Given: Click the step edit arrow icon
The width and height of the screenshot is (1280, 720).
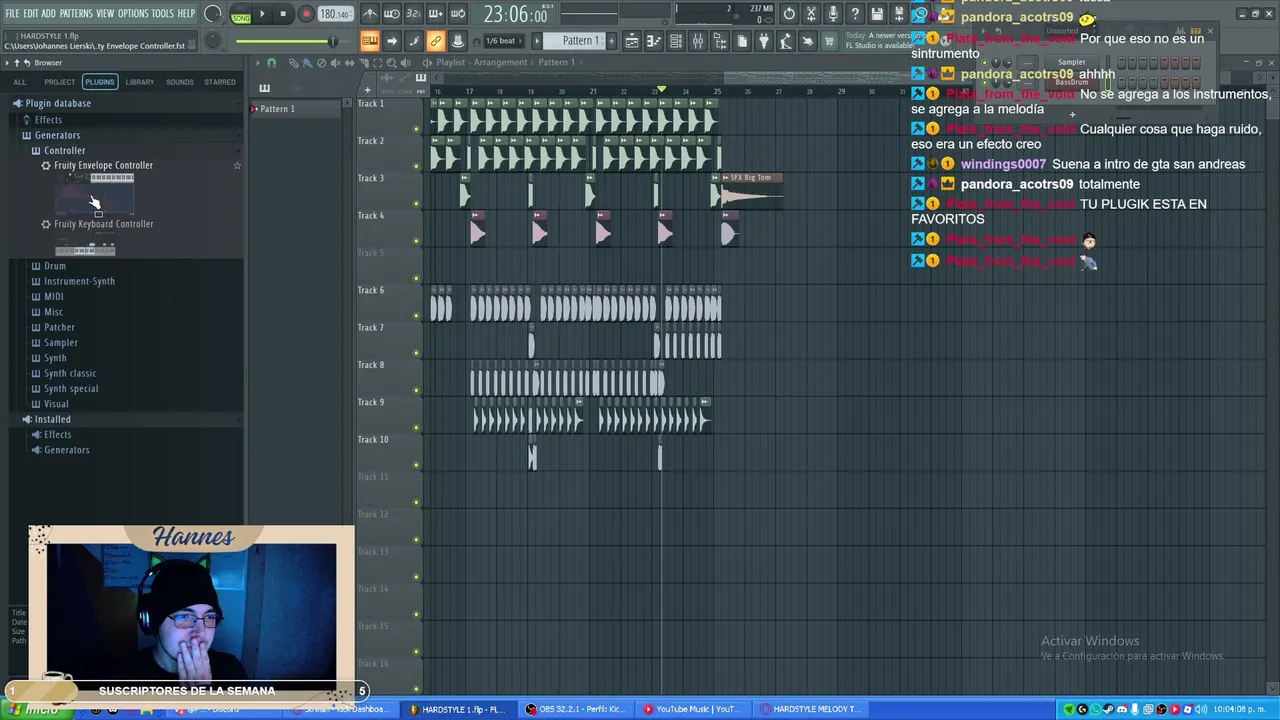Looking at the screenshot, I should 392,41.
